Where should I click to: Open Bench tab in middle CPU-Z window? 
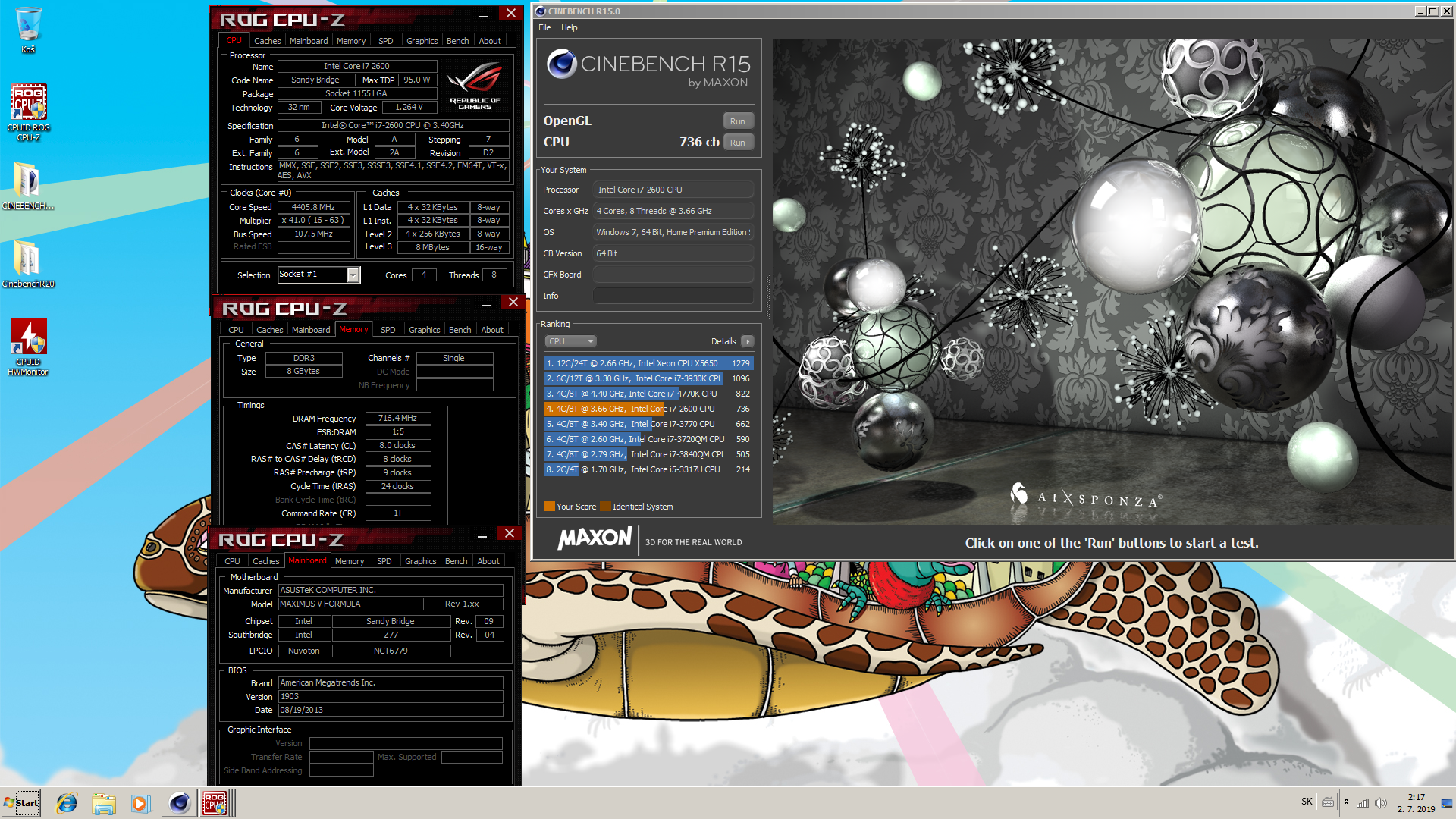pyautogui.click(x=460, y=330)
